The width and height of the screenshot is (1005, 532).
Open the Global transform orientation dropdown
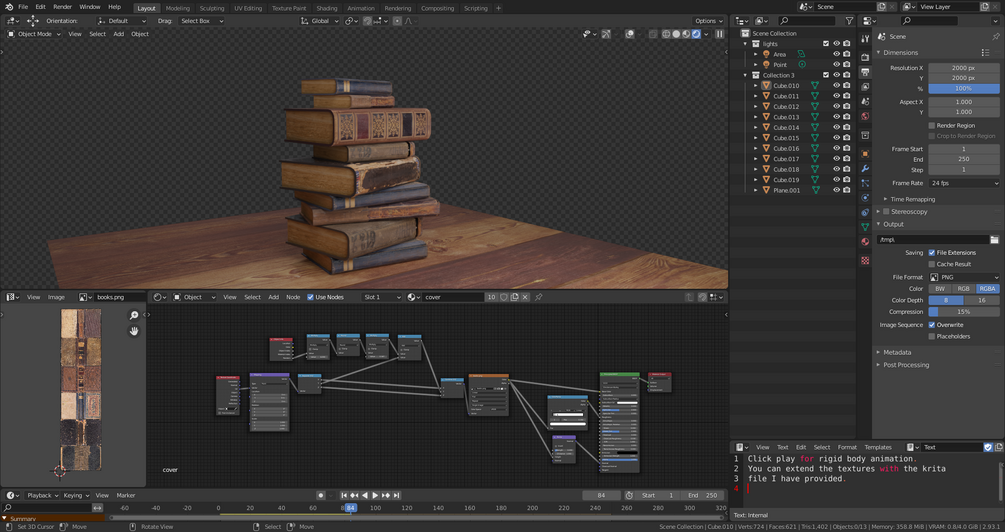point(320,21)
